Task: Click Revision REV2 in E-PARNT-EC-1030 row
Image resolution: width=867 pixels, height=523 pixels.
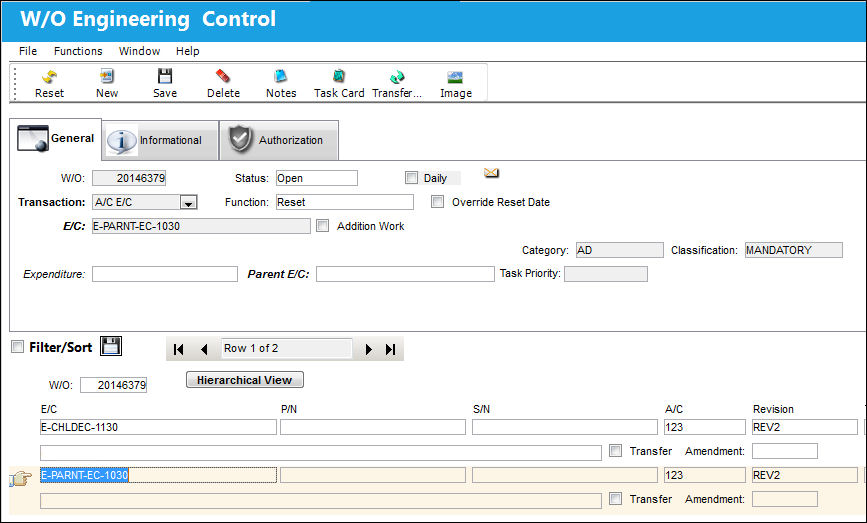Action: coord(805,475)
